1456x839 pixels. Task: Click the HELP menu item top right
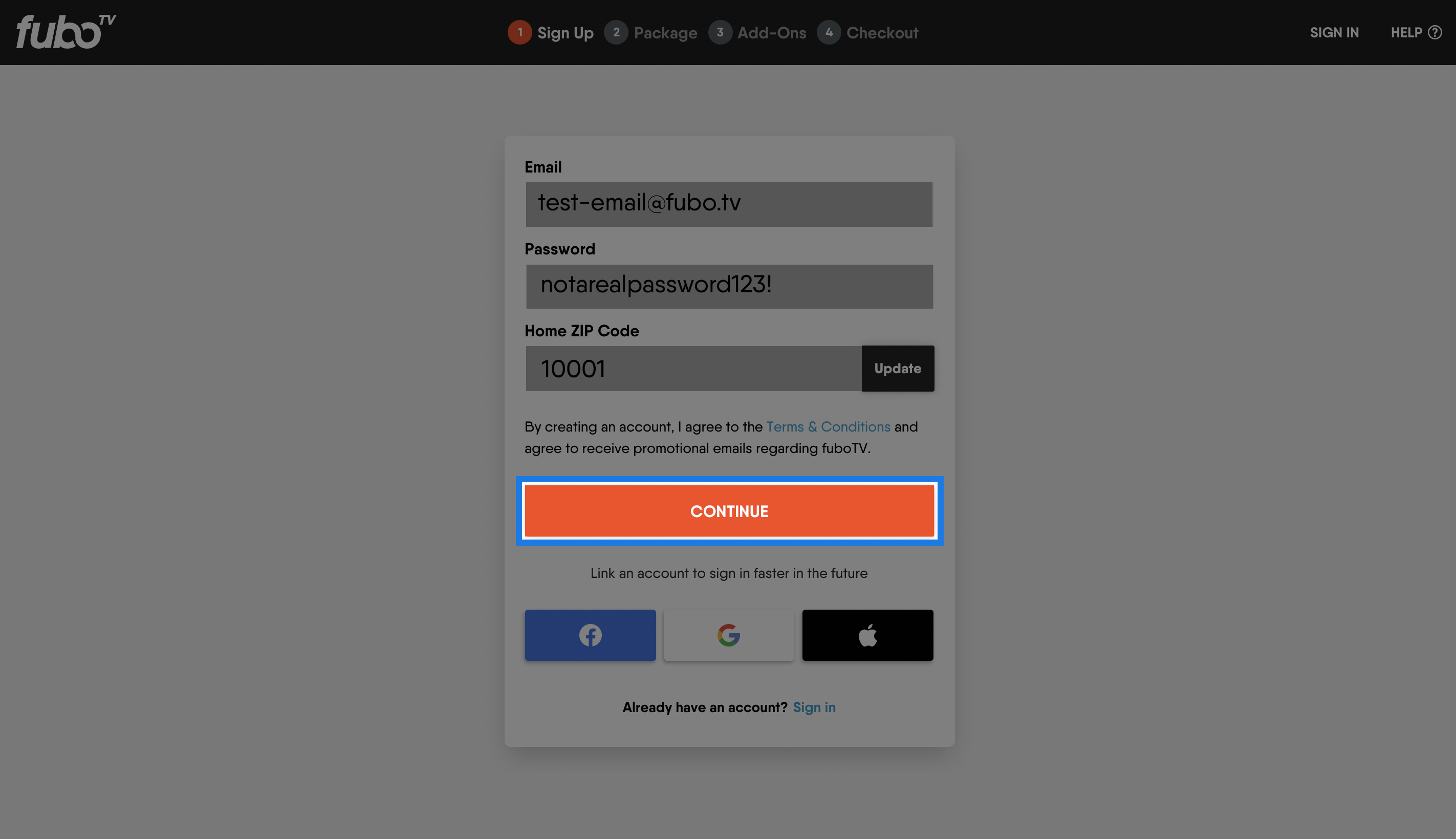pyautogui.click(x=1416, y=33)
